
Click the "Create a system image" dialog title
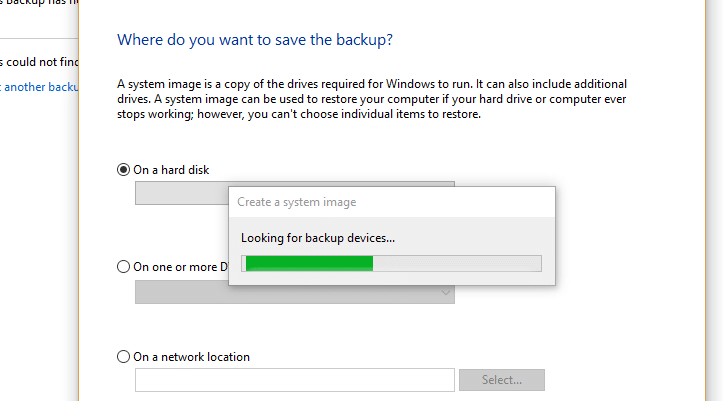297,202
